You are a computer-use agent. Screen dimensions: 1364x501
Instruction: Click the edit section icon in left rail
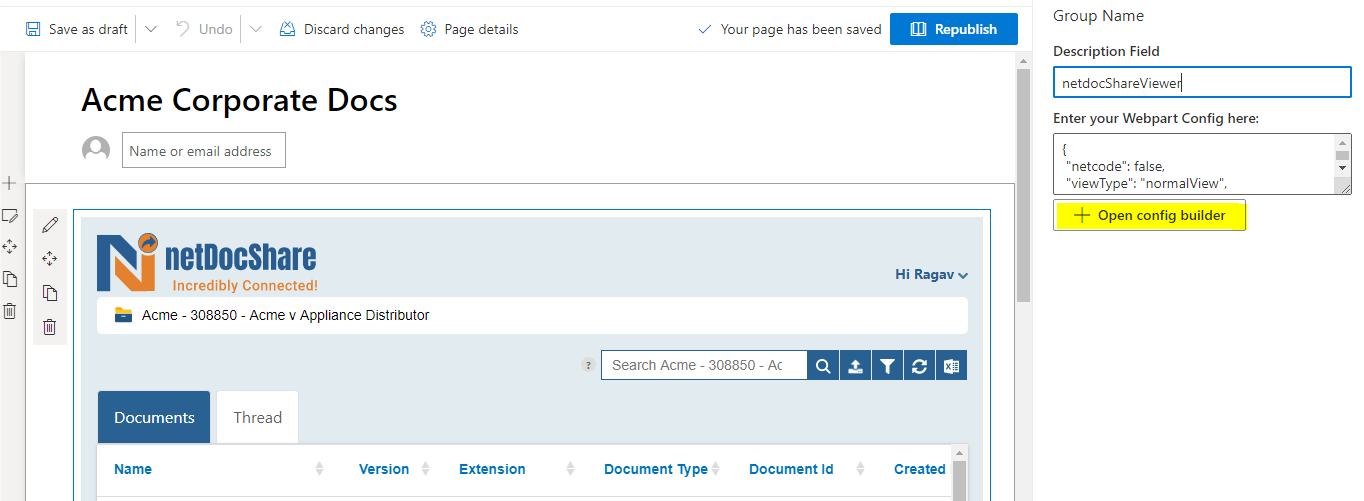[x=10, y=215]
